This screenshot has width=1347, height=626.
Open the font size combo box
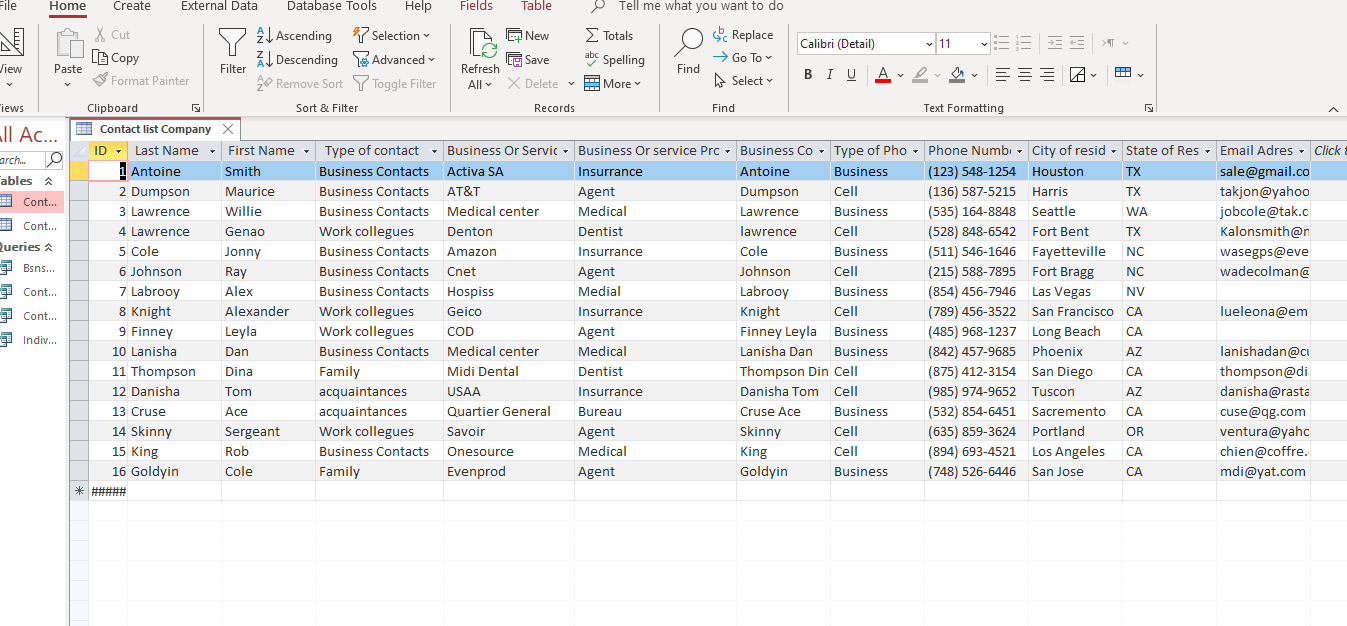coord(963,43)
